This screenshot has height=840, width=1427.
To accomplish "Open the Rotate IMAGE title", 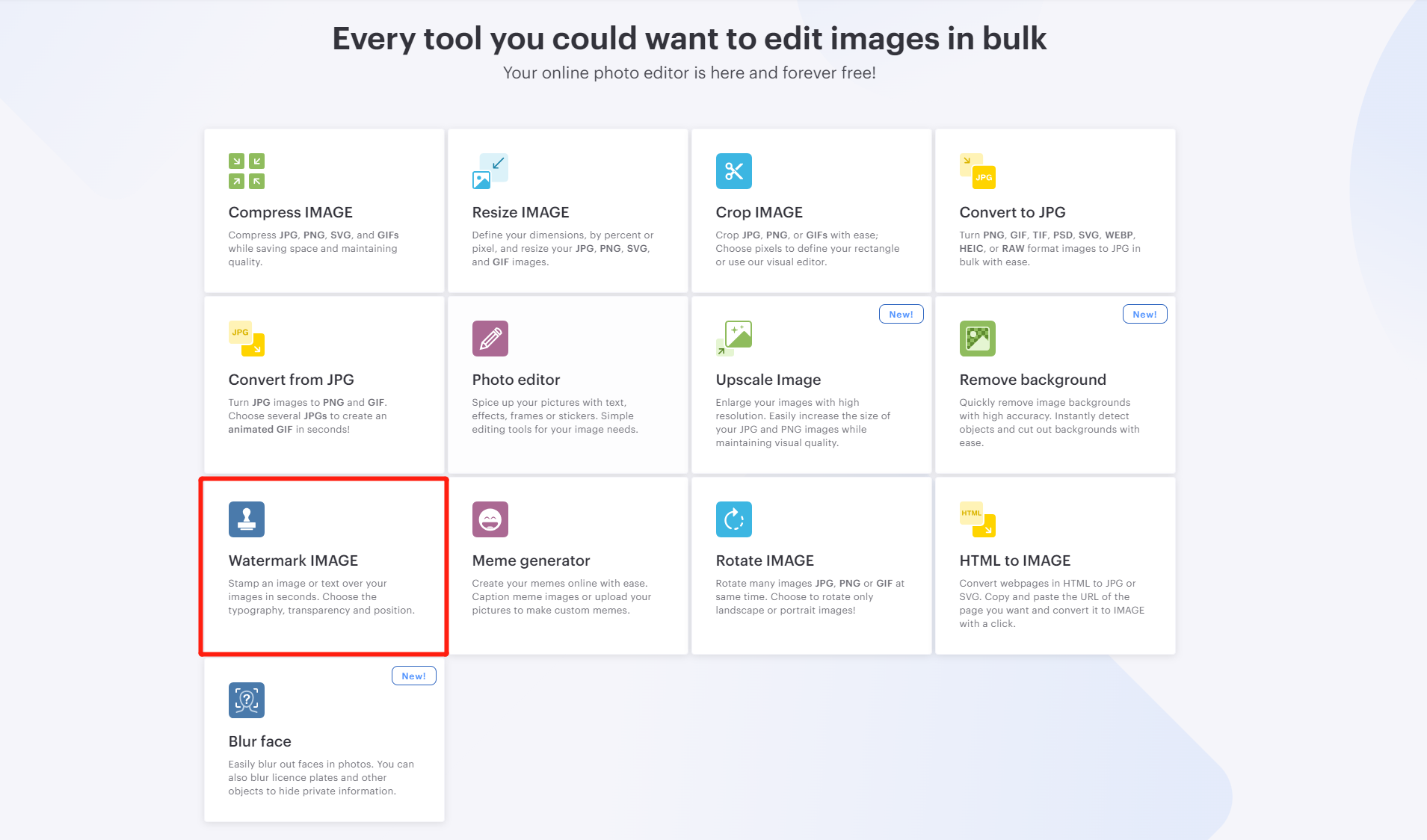I will 765,560.
